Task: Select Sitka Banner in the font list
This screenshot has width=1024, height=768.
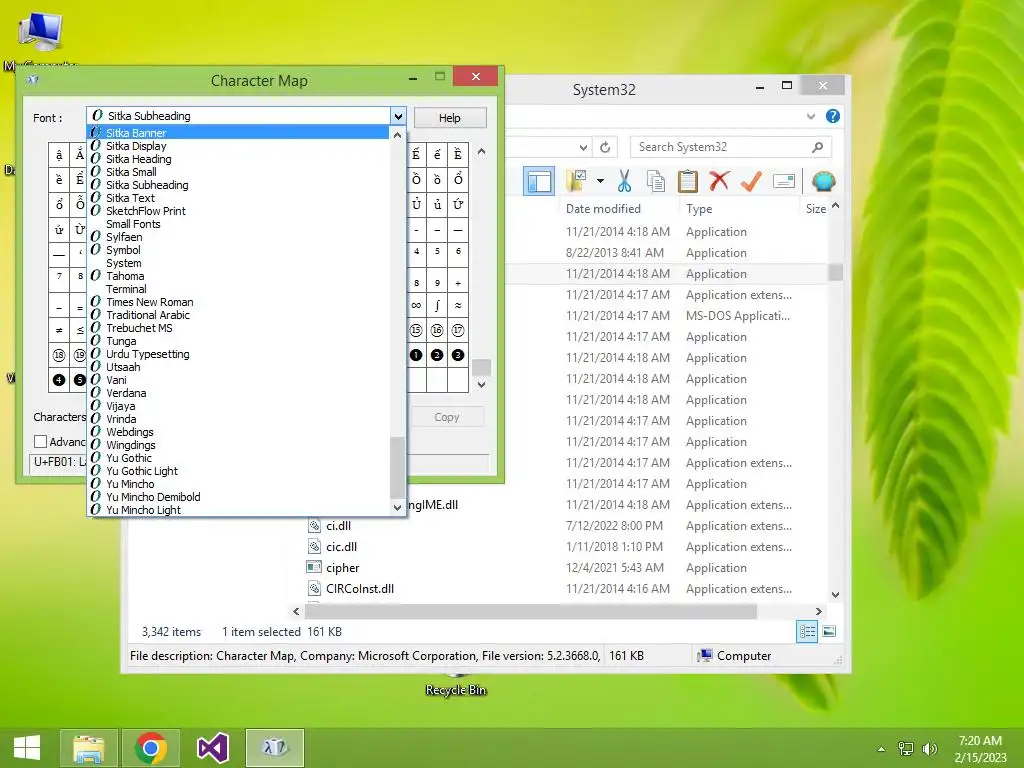Action: coord(238,133)
